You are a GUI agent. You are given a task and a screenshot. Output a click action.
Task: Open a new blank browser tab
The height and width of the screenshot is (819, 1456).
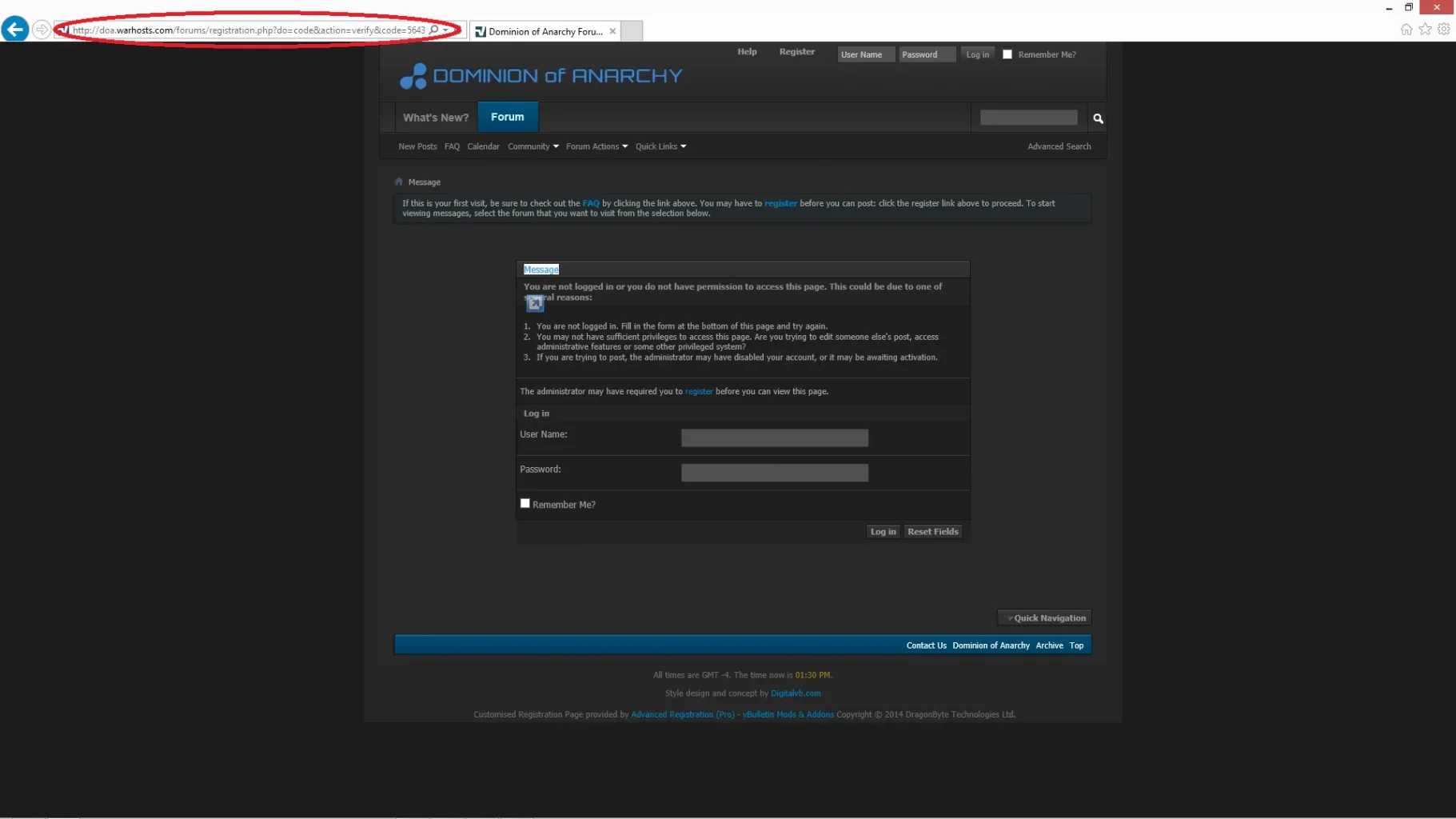tap(632, 31)
